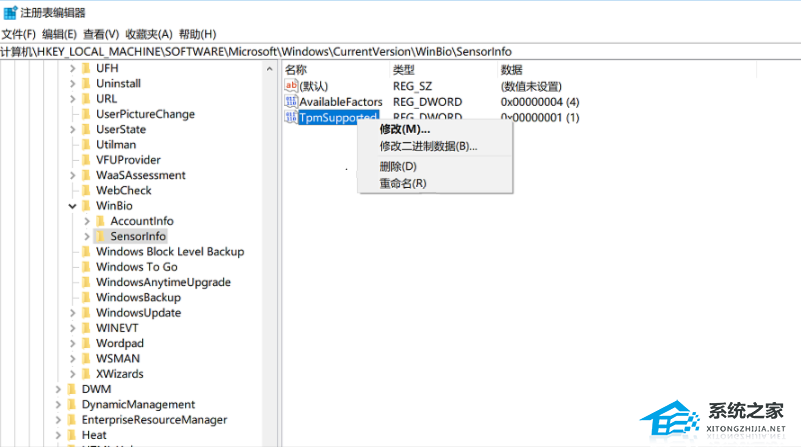Click the WindowsUpdate folder icon
This screenshot has height=447, width=801.
pos(86,313)
